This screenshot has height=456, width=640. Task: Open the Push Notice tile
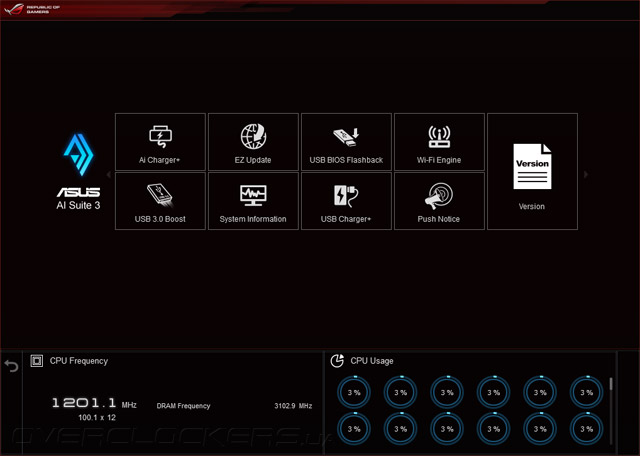click(x=439, y=201)
